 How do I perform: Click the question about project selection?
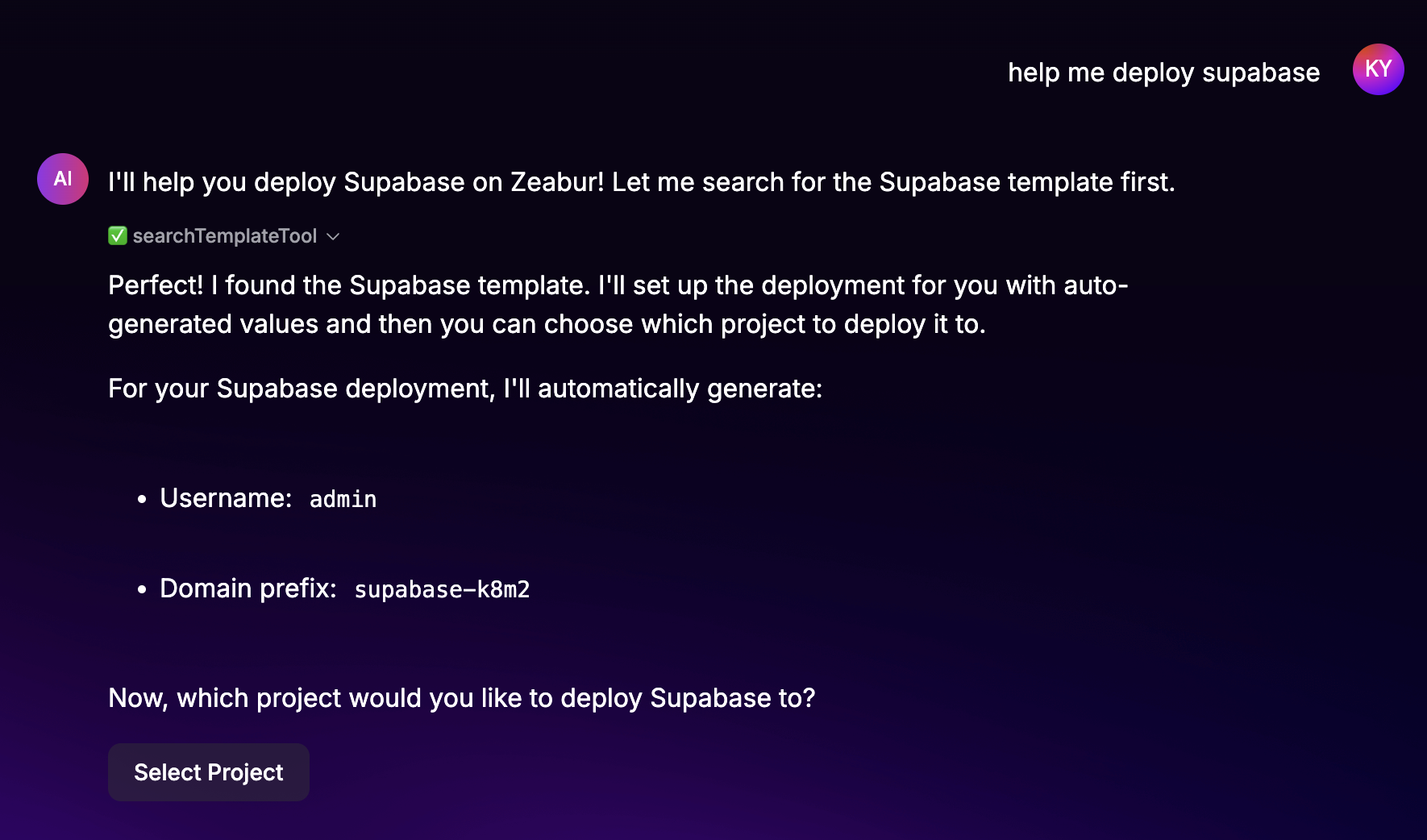click(x=461, y=698)
